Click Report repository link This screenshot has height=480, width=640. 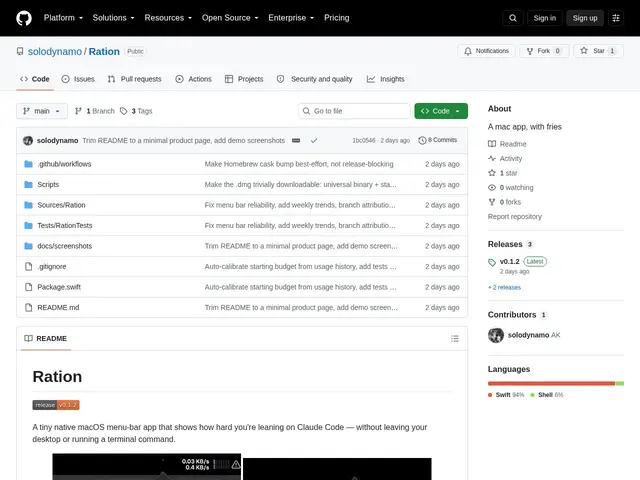pyautogui.click(x=515, y=216)
